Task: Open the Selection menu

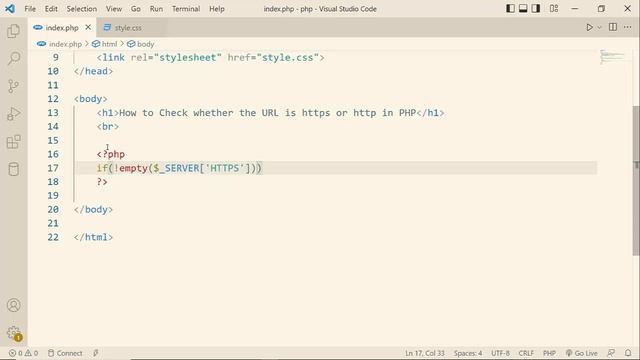Action: click(82, 9)
